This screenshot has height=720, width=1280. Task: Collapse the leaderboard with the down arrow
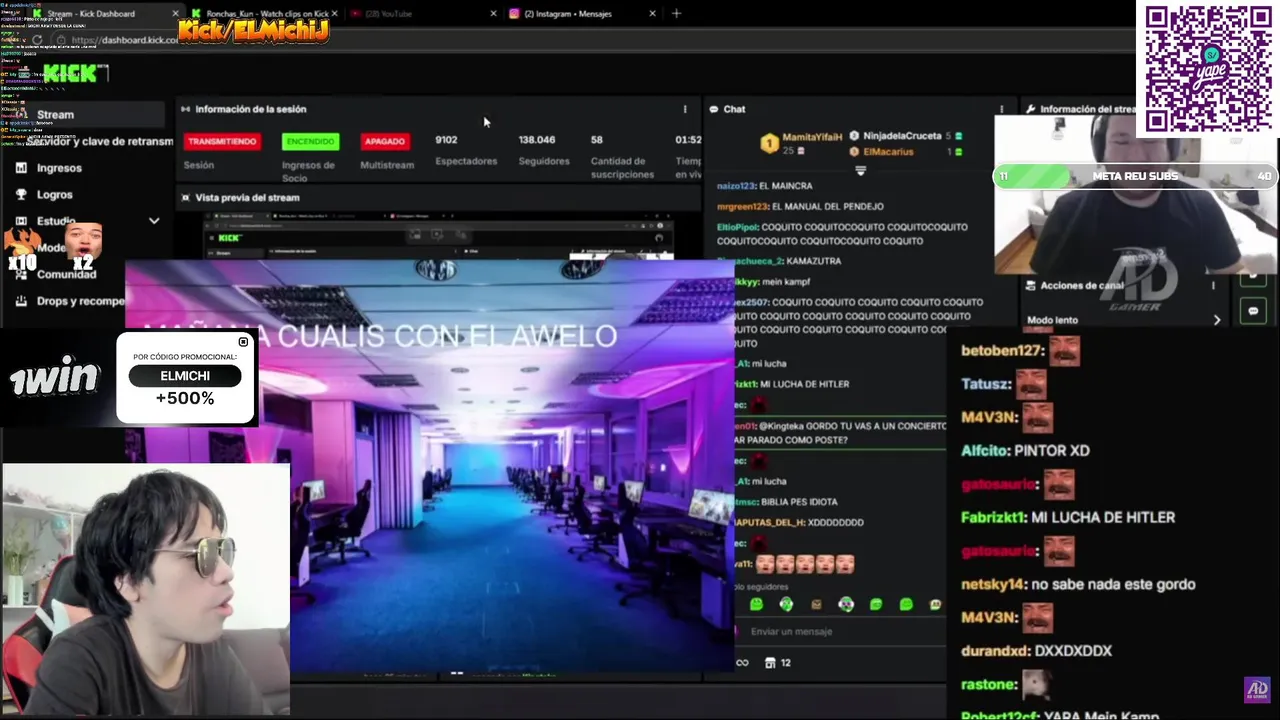(861, 171)
